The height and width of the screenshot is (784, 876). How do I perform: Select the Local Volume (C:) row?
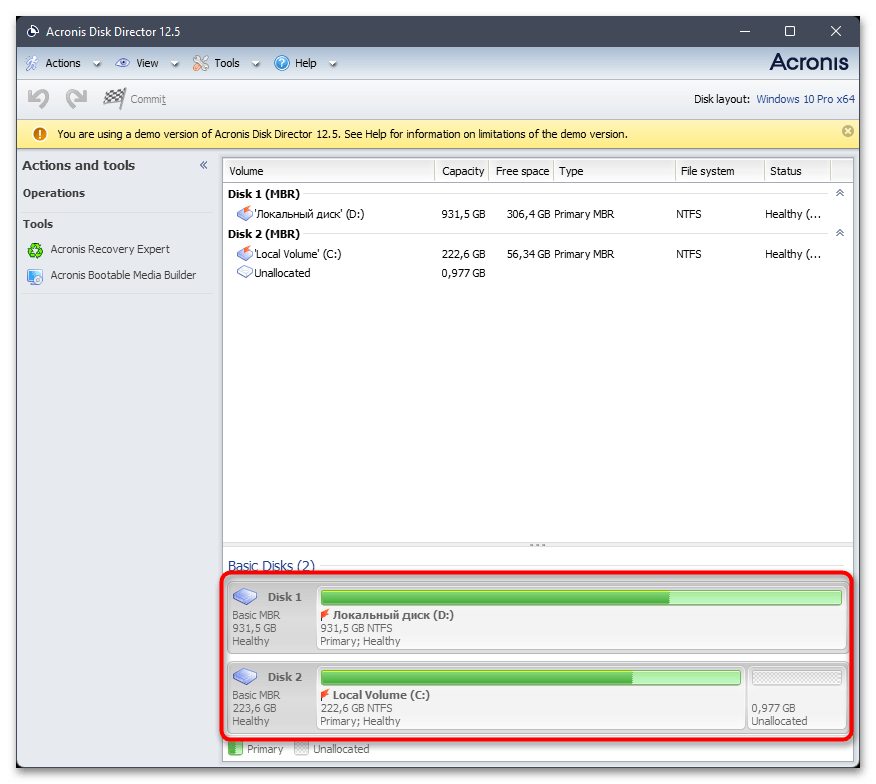(297, 254)
